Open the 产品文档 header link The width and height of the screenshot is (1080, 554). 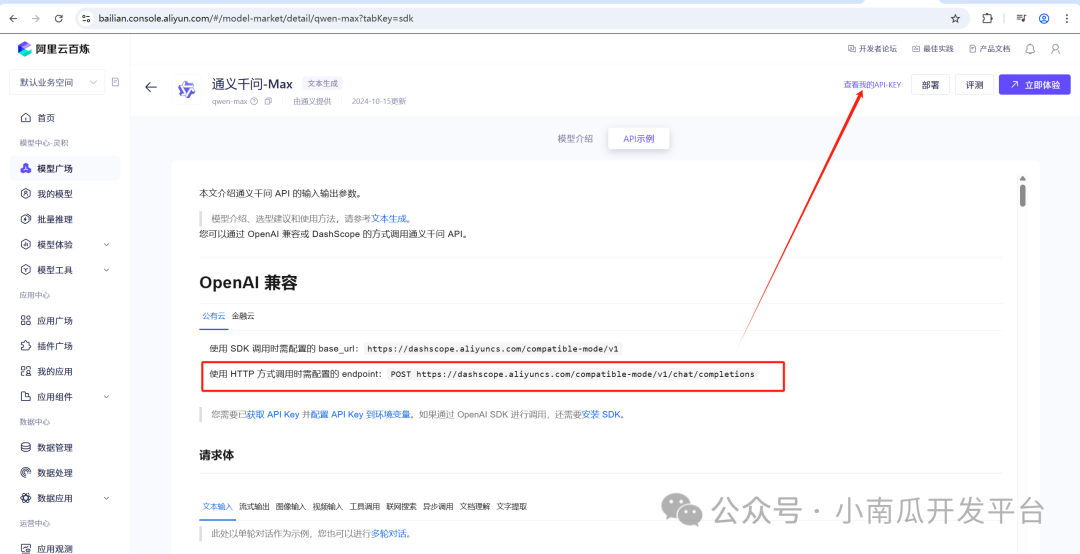[x=990, y=49]
